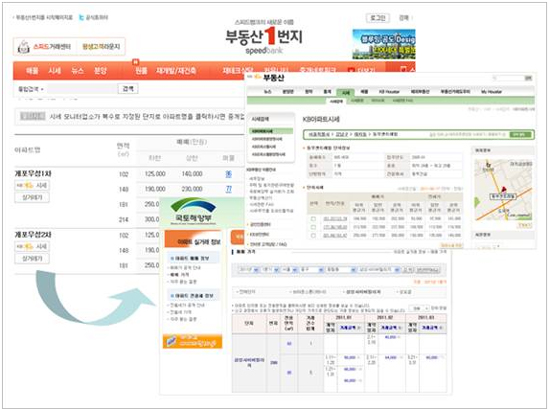The image size is (550, 409).
Task: Click 실거래가 button under 개포우성1차
Action: tap(32, 197)
